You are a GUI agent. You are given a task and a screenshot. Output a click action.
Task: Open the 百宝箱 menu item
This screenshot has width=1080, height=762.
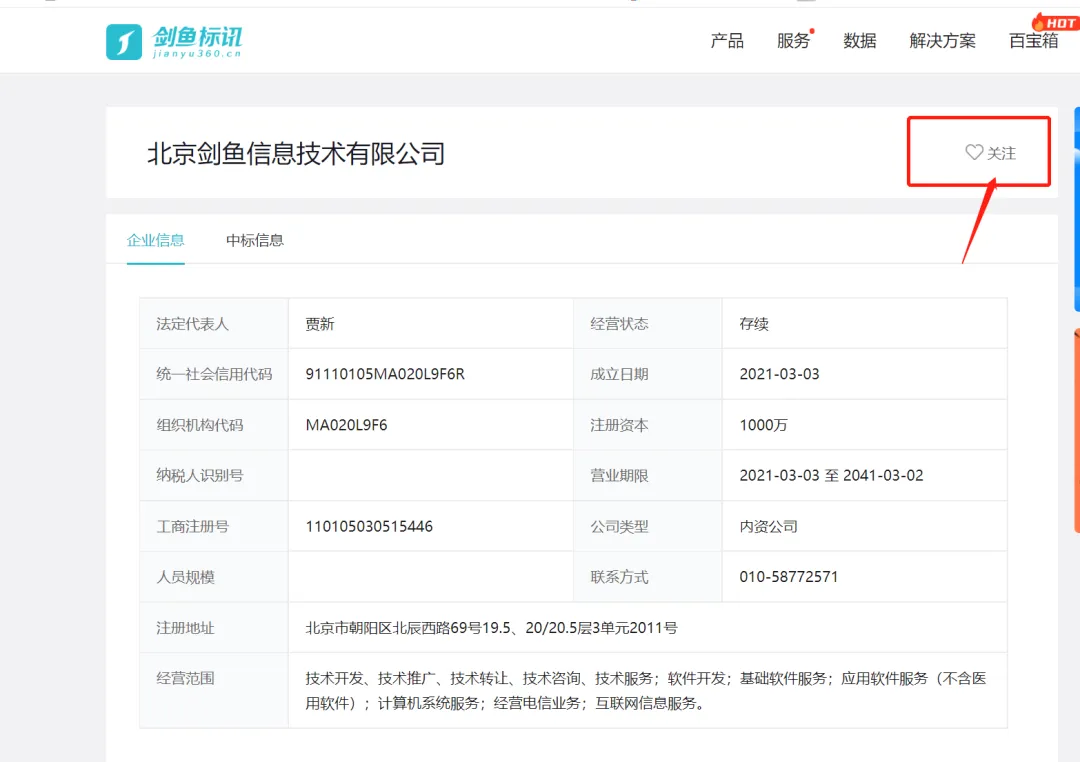1033,41
